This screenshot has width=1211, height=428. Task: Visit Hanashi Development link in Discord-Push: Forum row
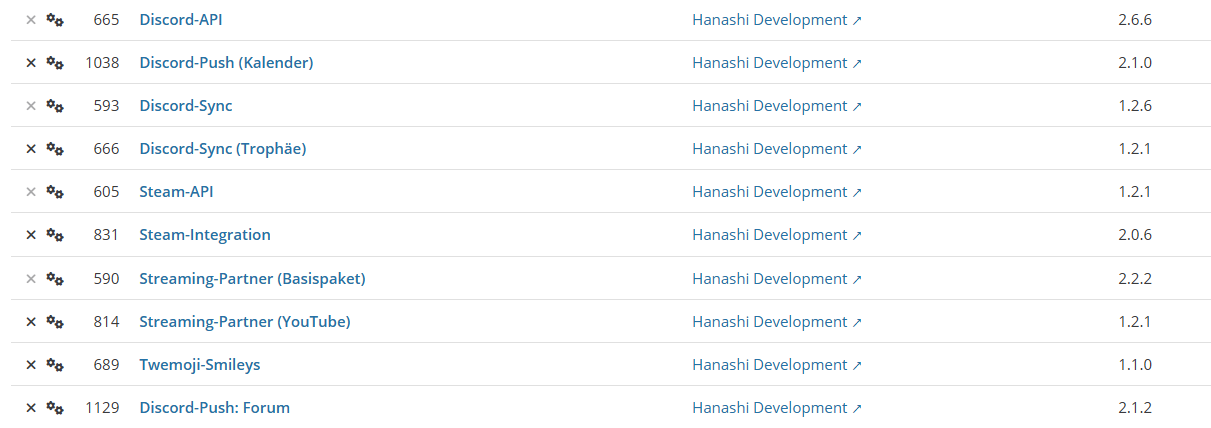point(769,408)
